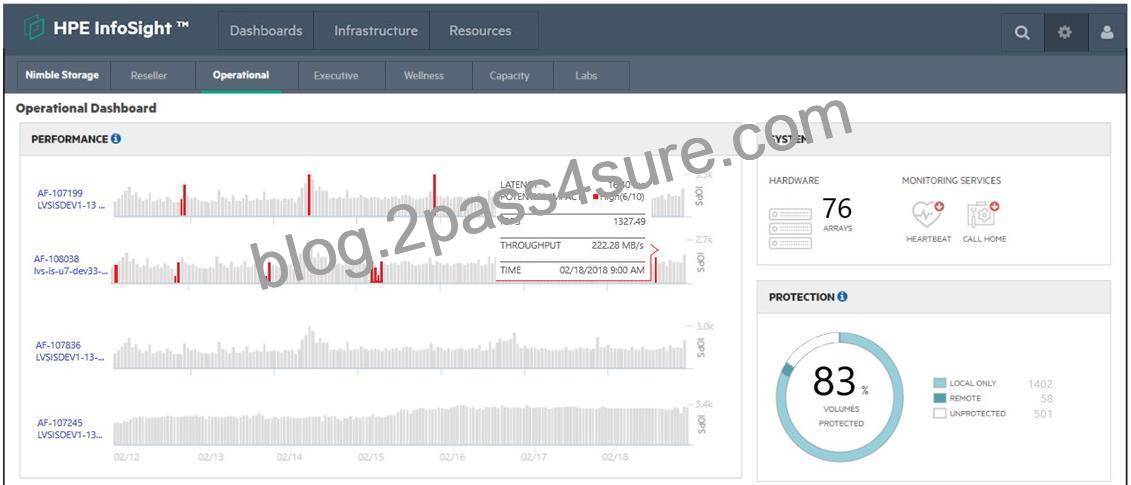Open the Resources menu
Viewport: 1131px width, 485px height.
click(480, 31)
